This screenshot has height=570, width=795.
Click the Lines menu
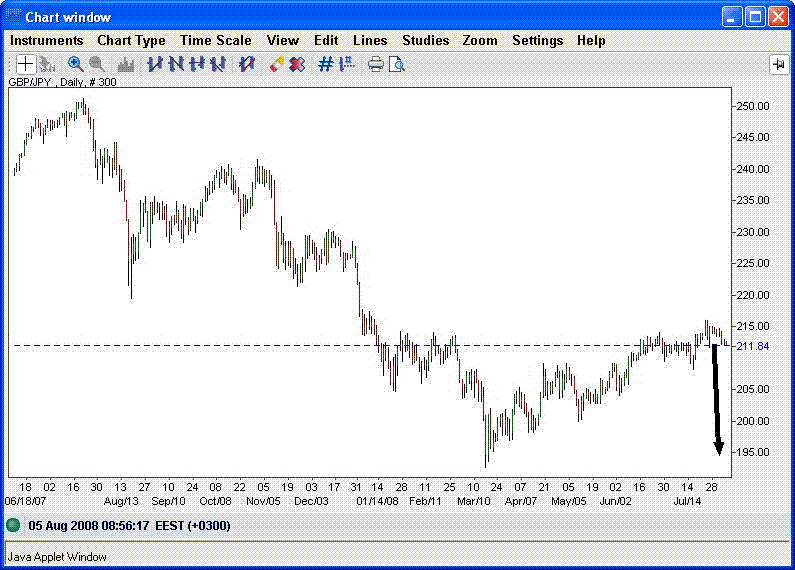[x=370, y=40]
